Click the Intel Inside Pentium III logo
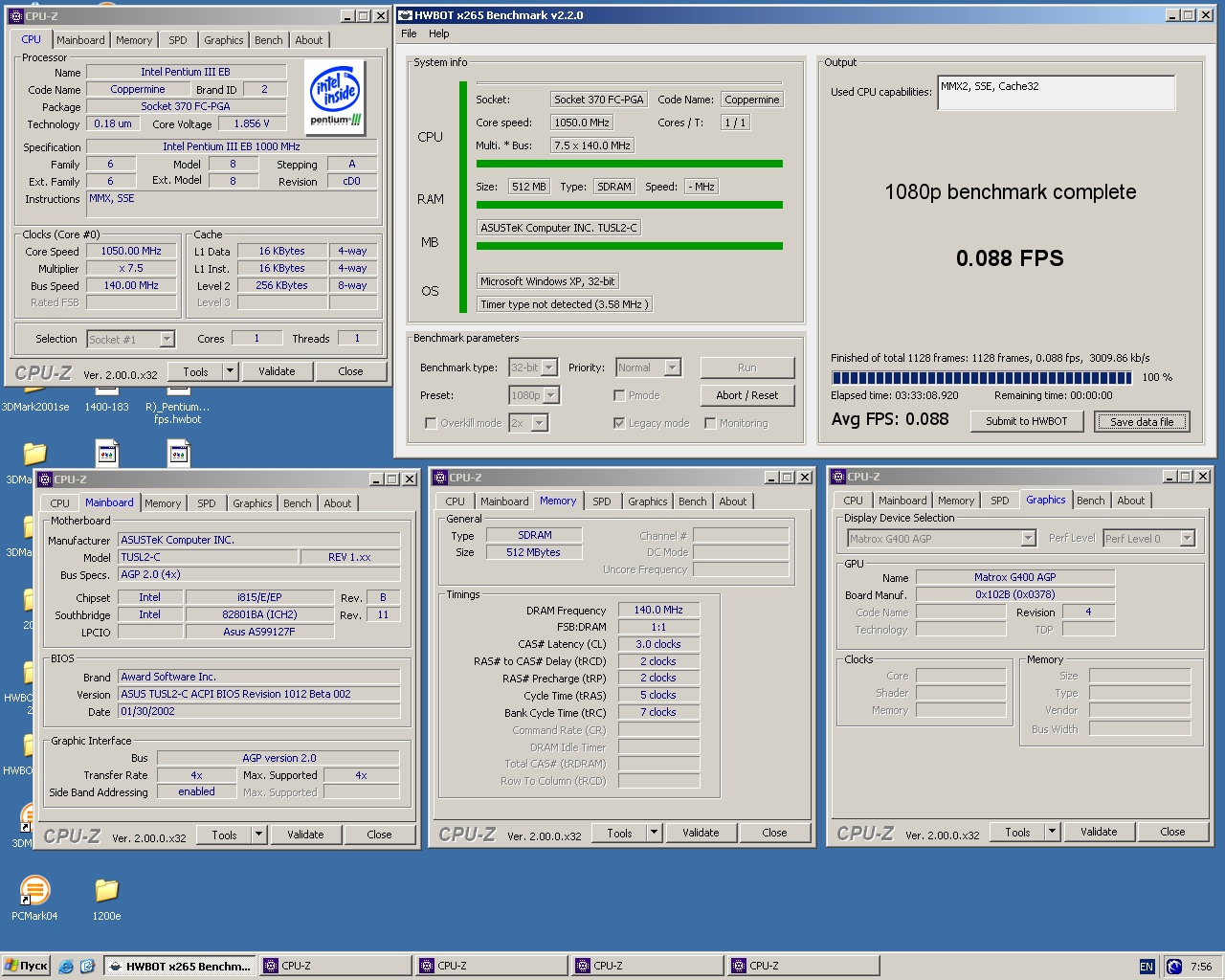The image size is (1225, 980). pos(336,97)
